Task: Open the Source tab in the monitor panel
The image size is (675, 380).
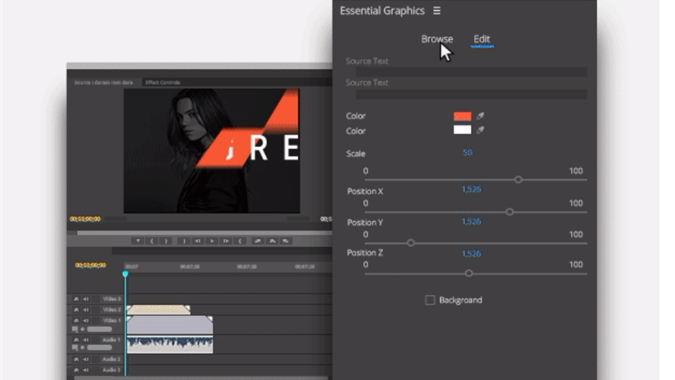Action: pyautogui.click(x=104, y=82)
